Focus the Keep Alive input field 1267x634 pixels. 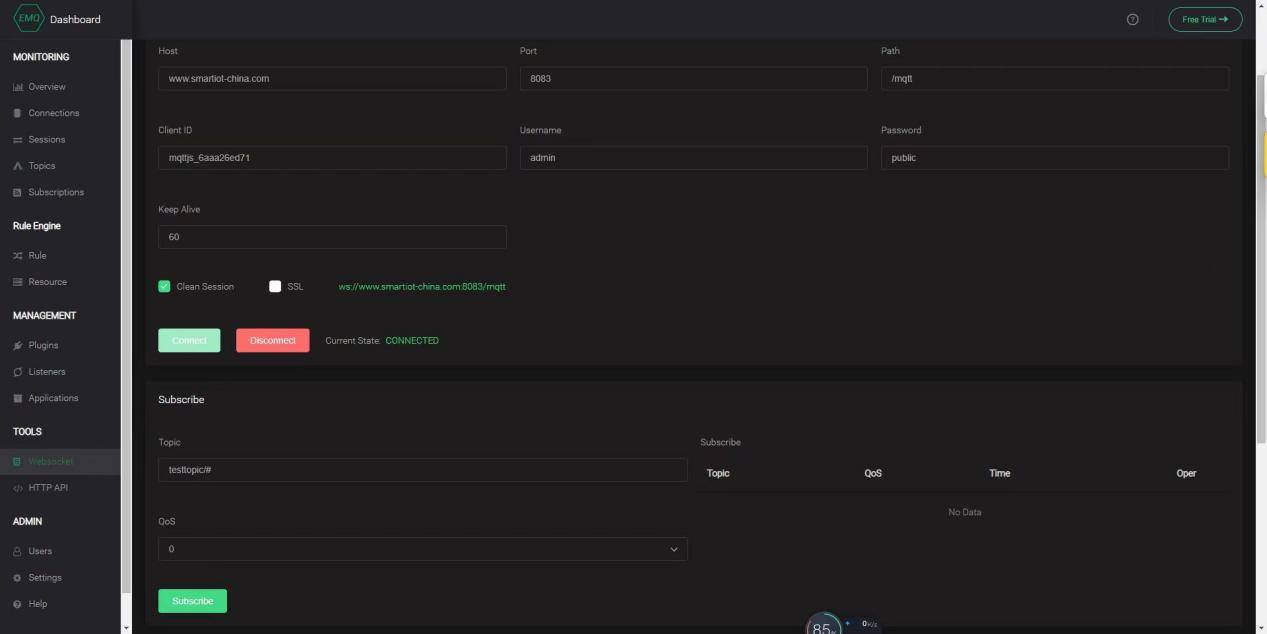click(332, 237)
